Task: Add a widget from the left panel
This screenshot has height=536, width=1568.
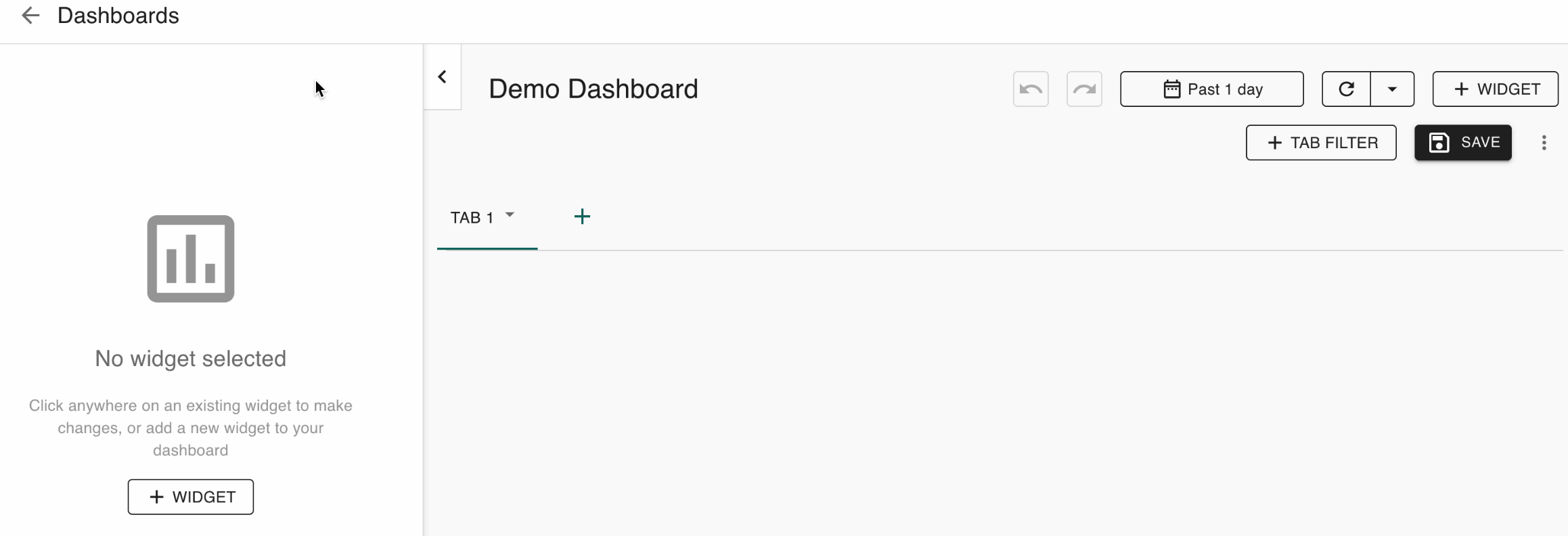Action: (x=191, y=497)
